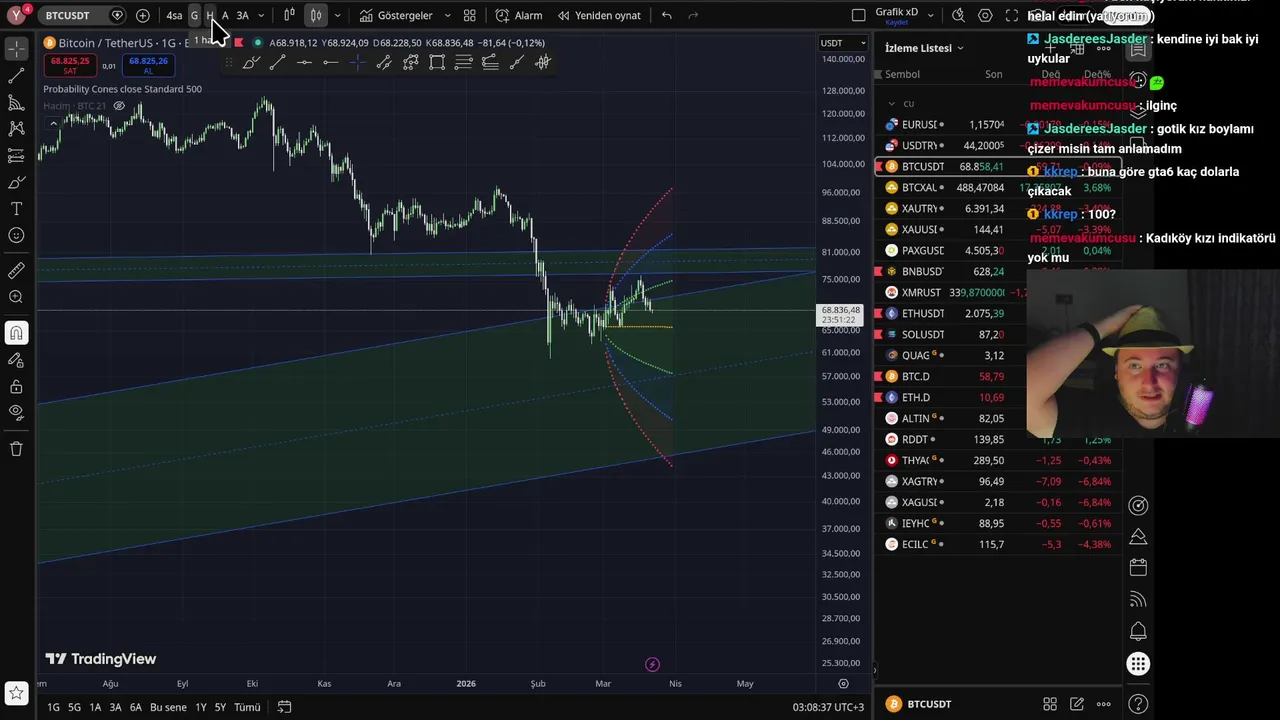Open chart settings hexagon gear icon
Viewport: 1280px width, 720px height.
(985, 15)
